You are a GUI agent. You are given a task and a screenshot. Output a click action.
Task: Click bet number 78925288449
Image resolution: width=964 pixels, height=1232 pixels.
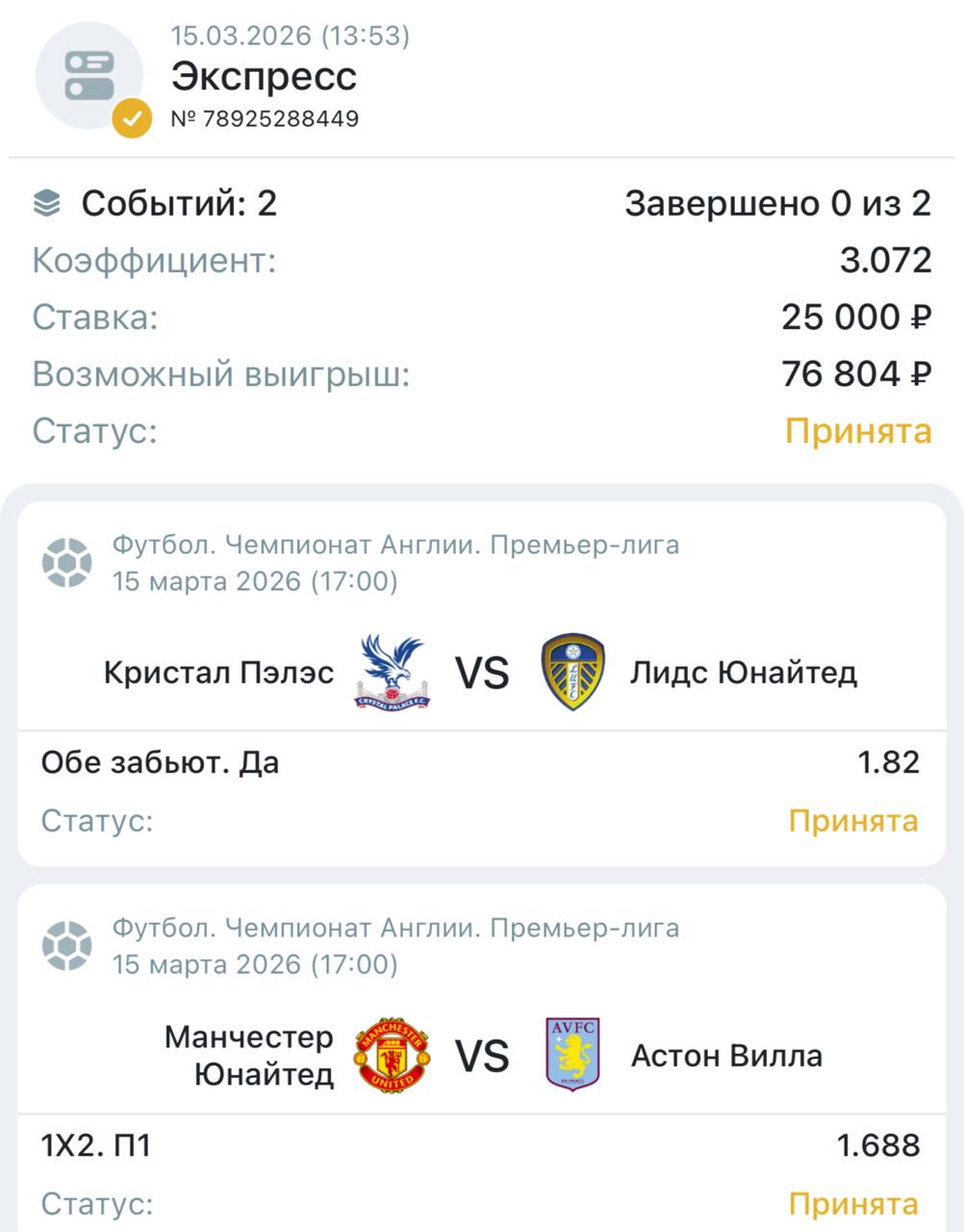(x=265, y=119)
